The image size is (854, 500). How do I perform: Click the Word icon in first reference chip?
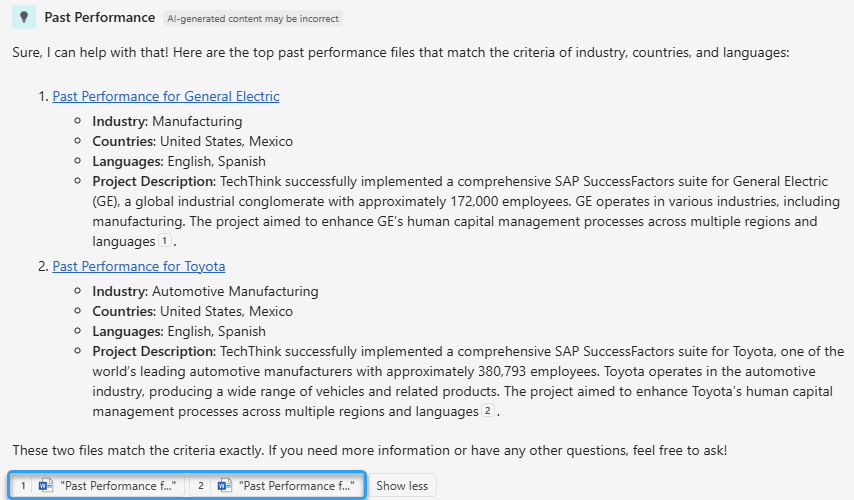click(45, 486)
